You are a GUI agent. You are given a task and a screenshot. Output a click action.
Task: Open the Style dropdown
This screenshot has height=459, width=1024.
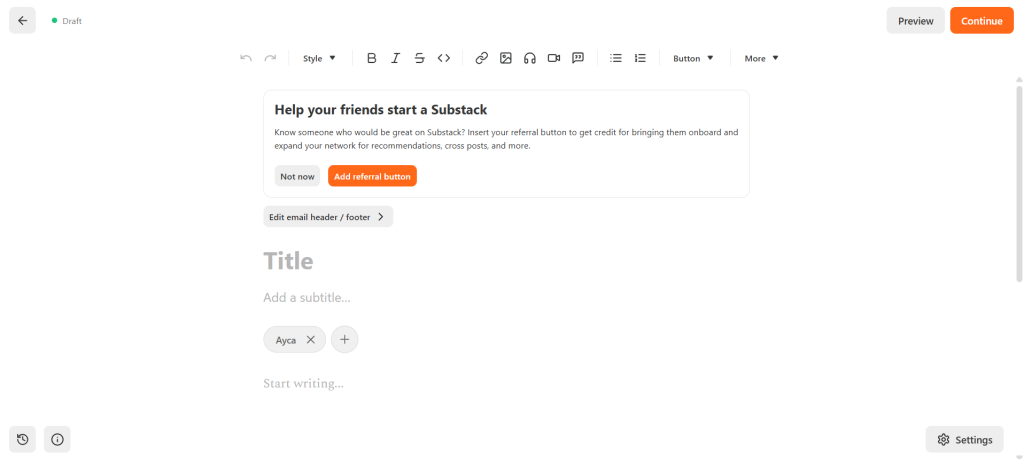319,58
